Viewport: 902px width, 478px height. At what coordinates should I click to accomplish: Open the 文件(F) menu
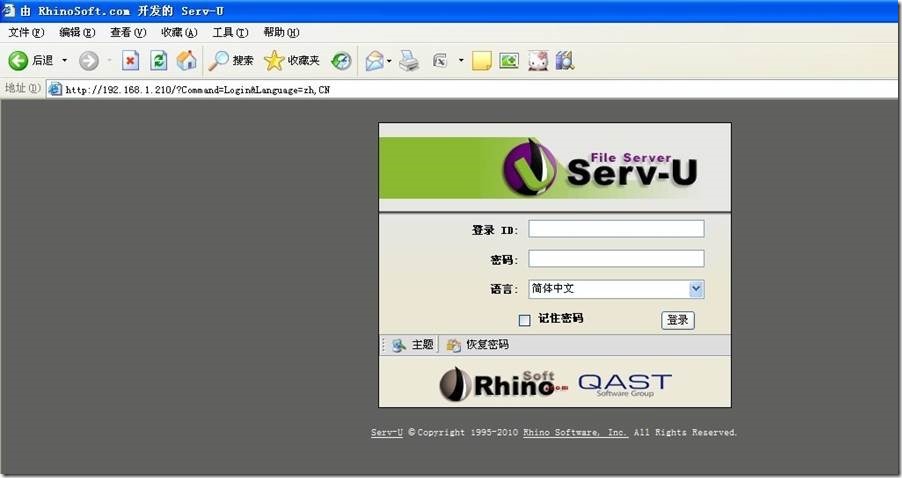coord(26,32)
